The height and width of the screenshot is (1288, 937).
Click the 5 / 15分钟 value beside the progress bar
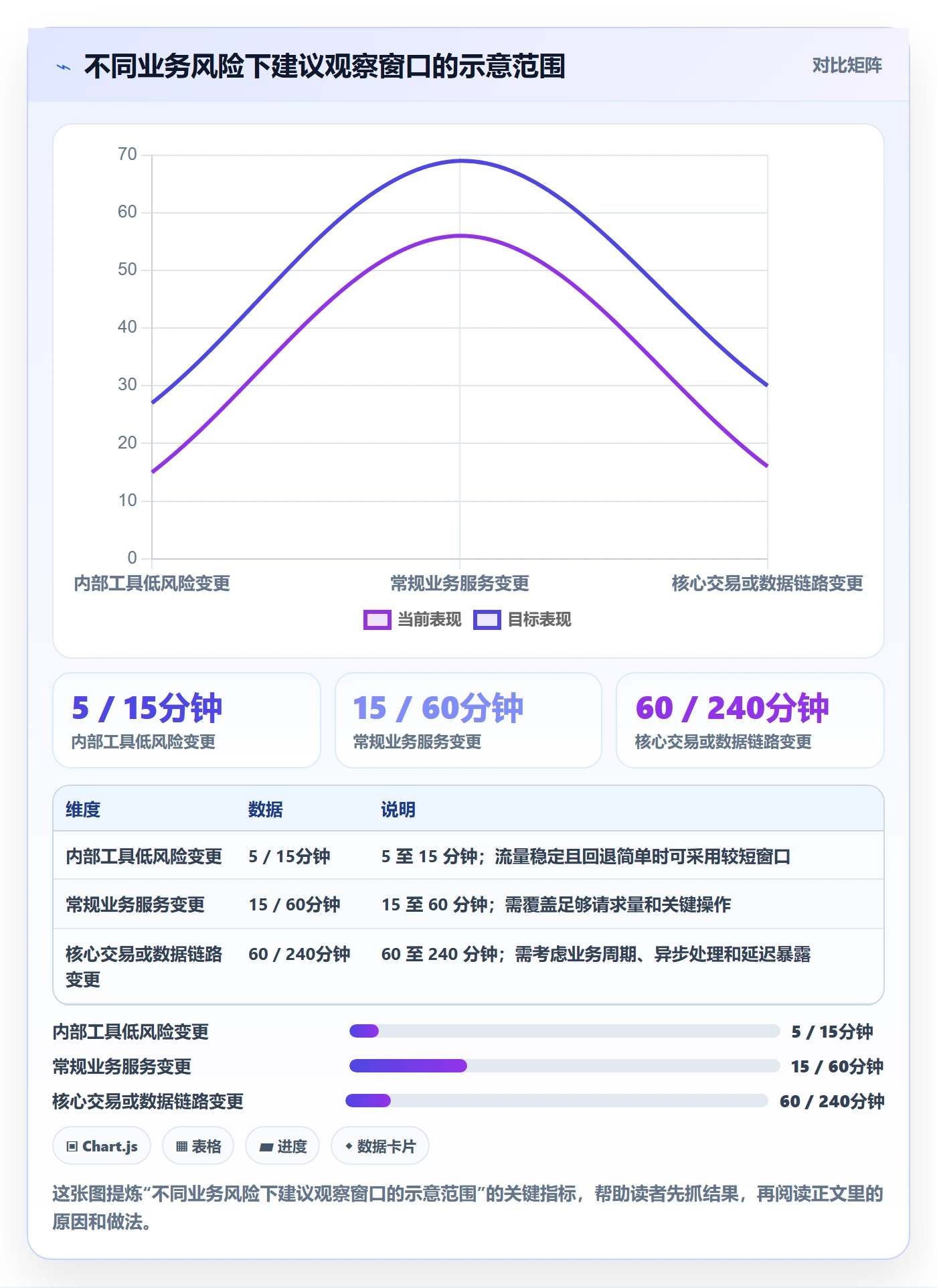coord(832,1032)
